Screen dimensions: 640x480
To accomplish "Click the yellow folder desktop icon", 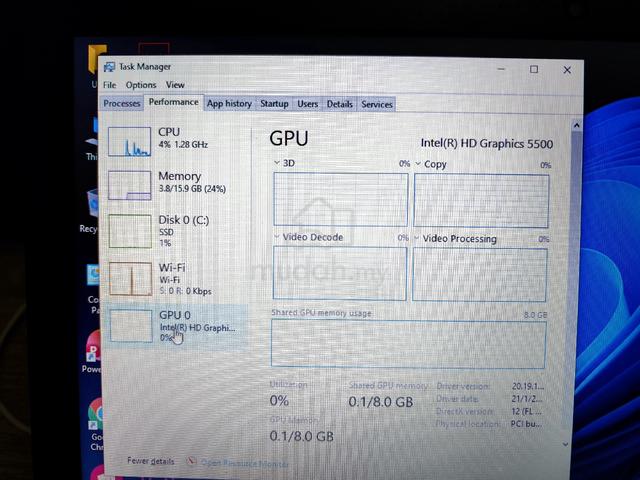I will (x=97, y=59).
